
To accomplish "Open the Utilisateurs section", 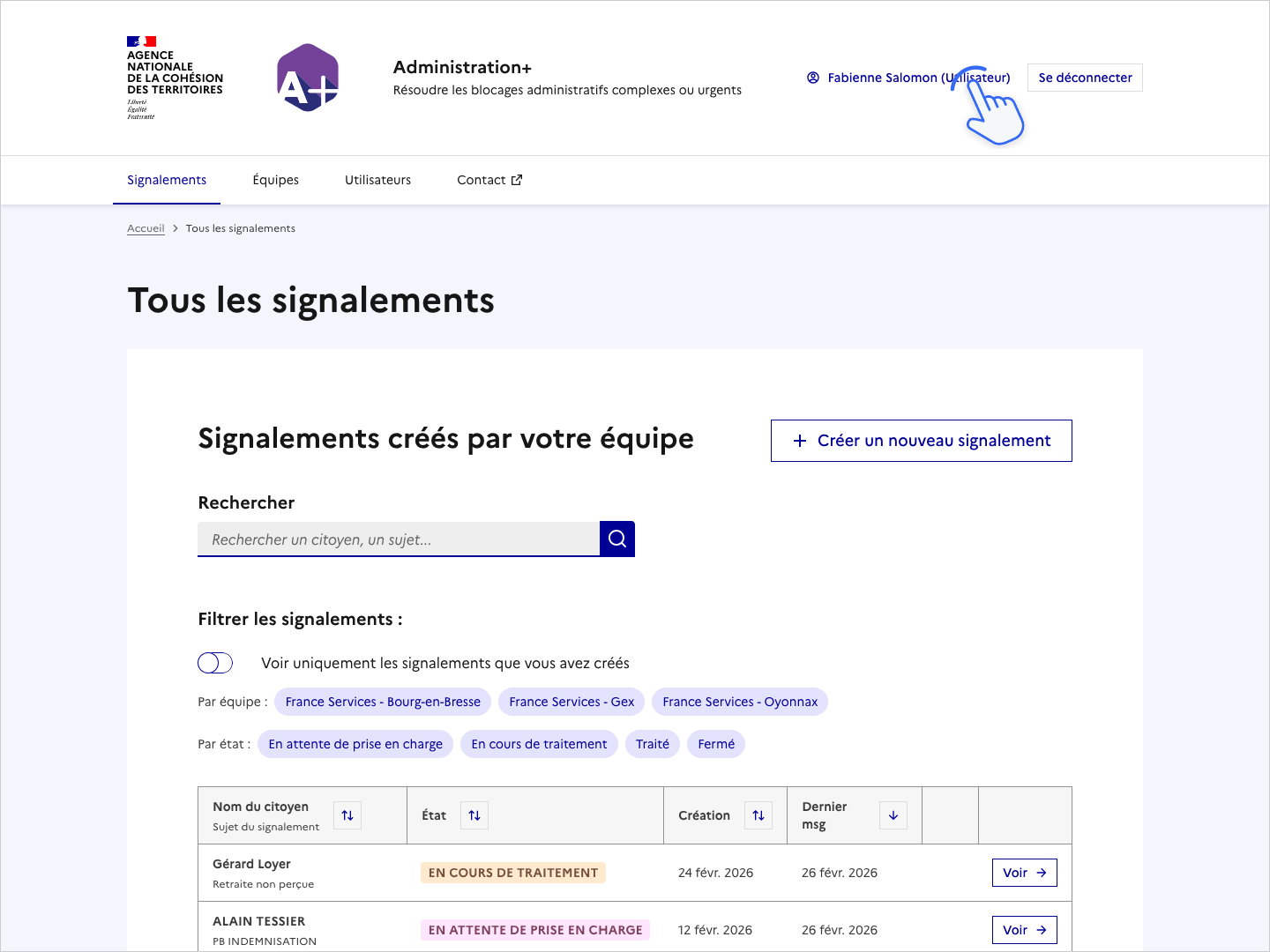I will tap(377, 180).
